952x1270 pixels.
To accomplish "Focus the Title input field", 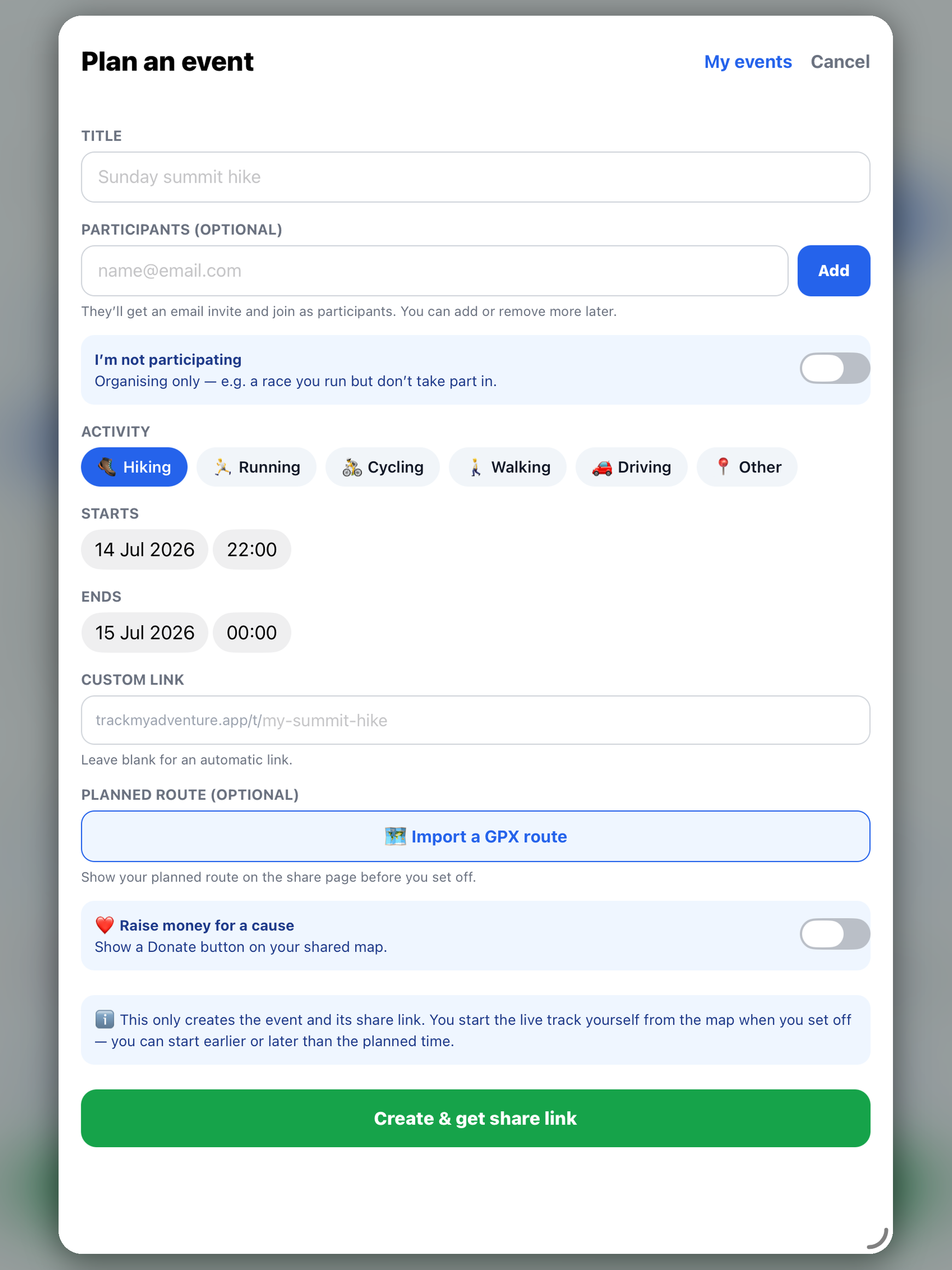I will (x=475, y=177).
